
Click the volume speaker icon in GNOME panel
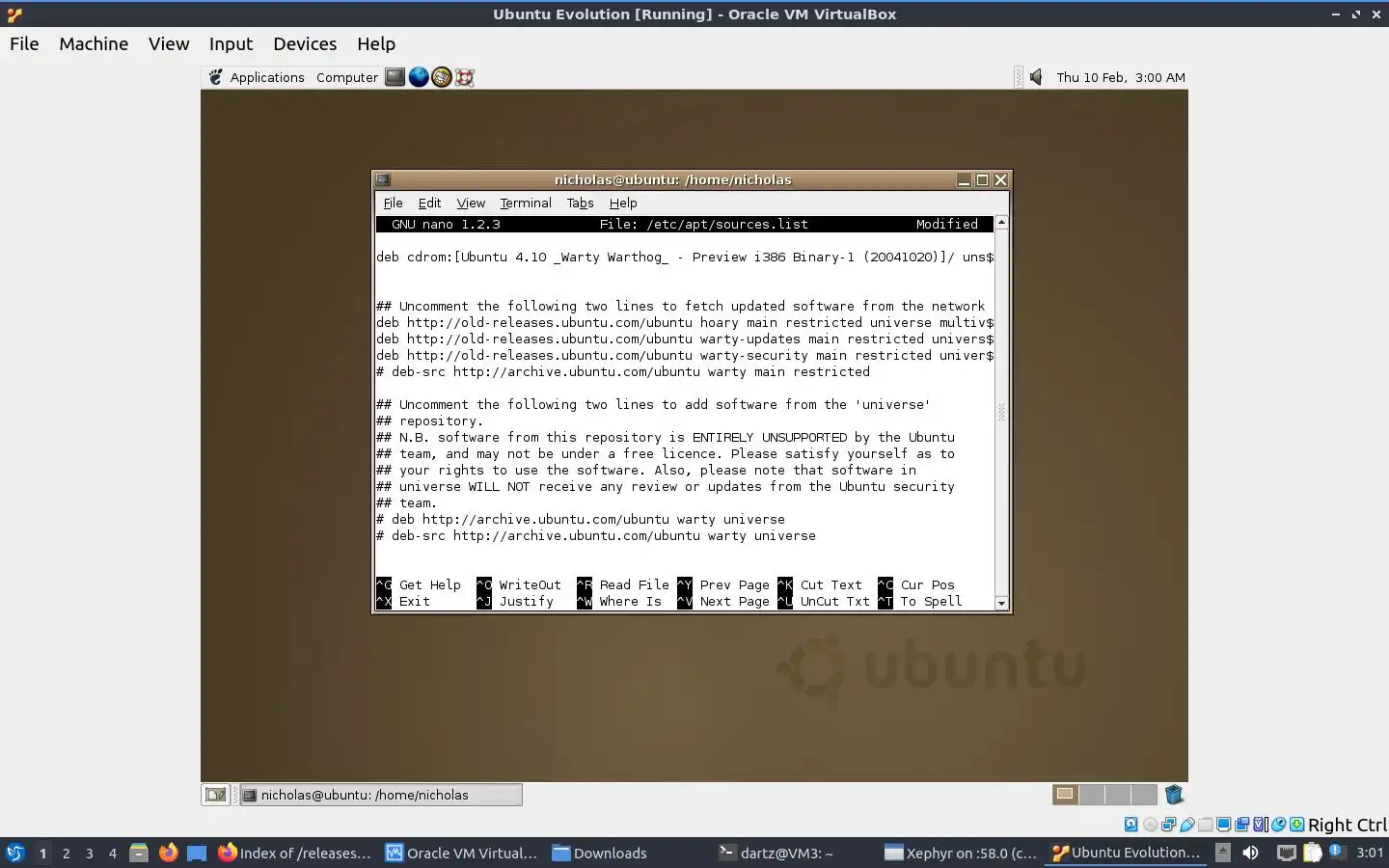coord(1036,77)
